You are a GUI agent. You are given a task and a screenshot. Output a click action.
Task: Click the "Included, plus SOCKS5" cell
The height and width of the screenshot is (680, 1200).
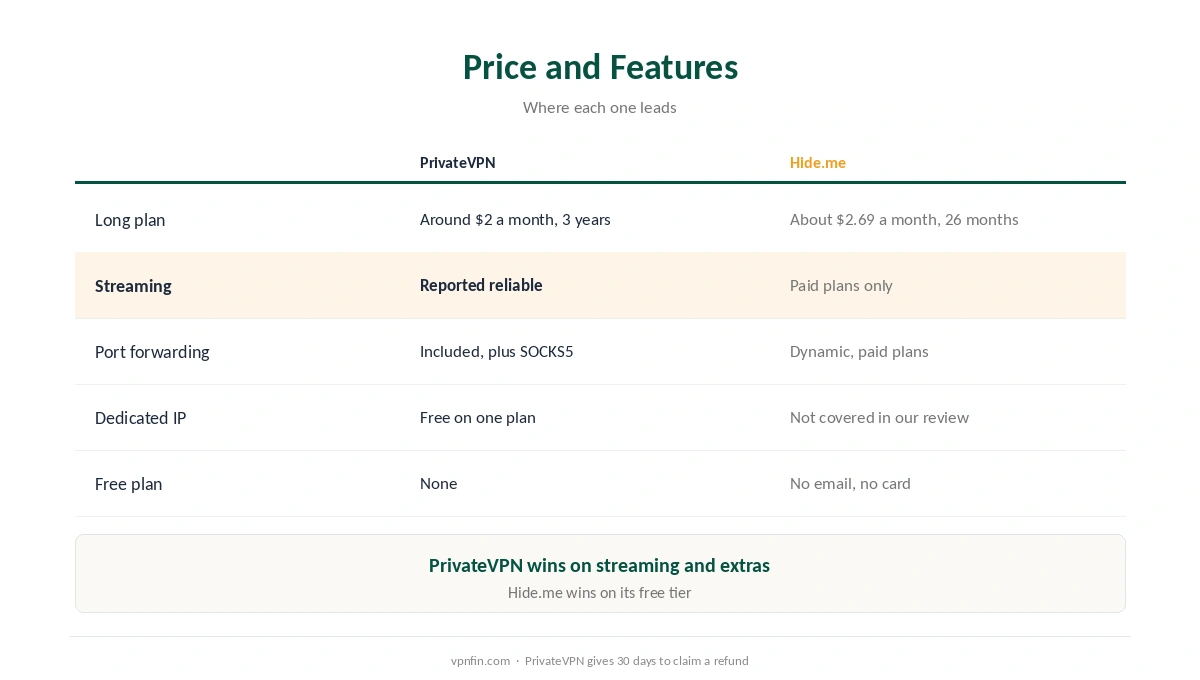tap(497, 352)
